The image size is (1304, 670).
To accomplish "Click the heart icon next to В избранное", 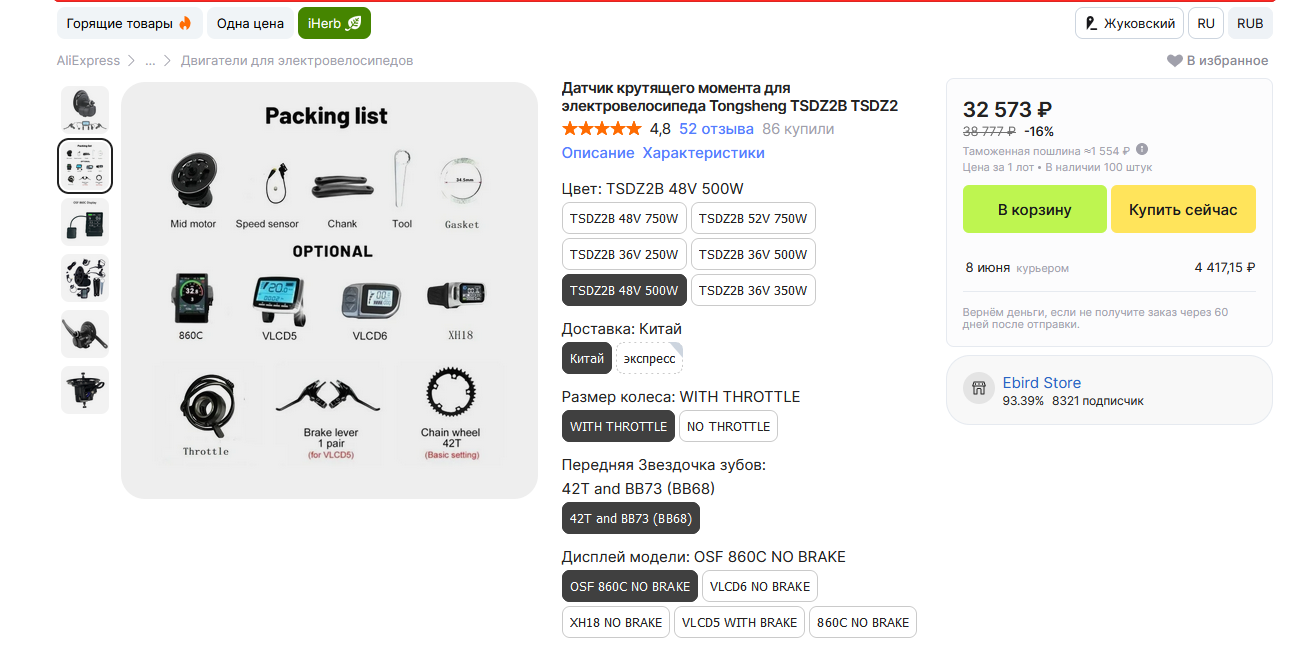I will pyautogui.click(x=1175, y=61).
